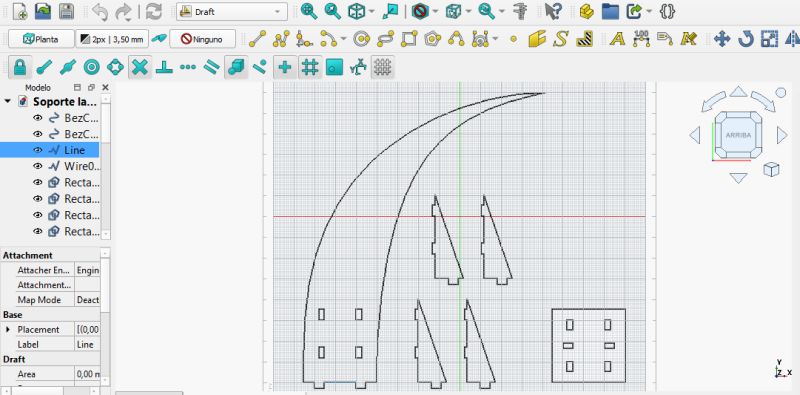Screen dimensions: 800x395
Task: Select the Draft Line tool
Action: (258, 39)
